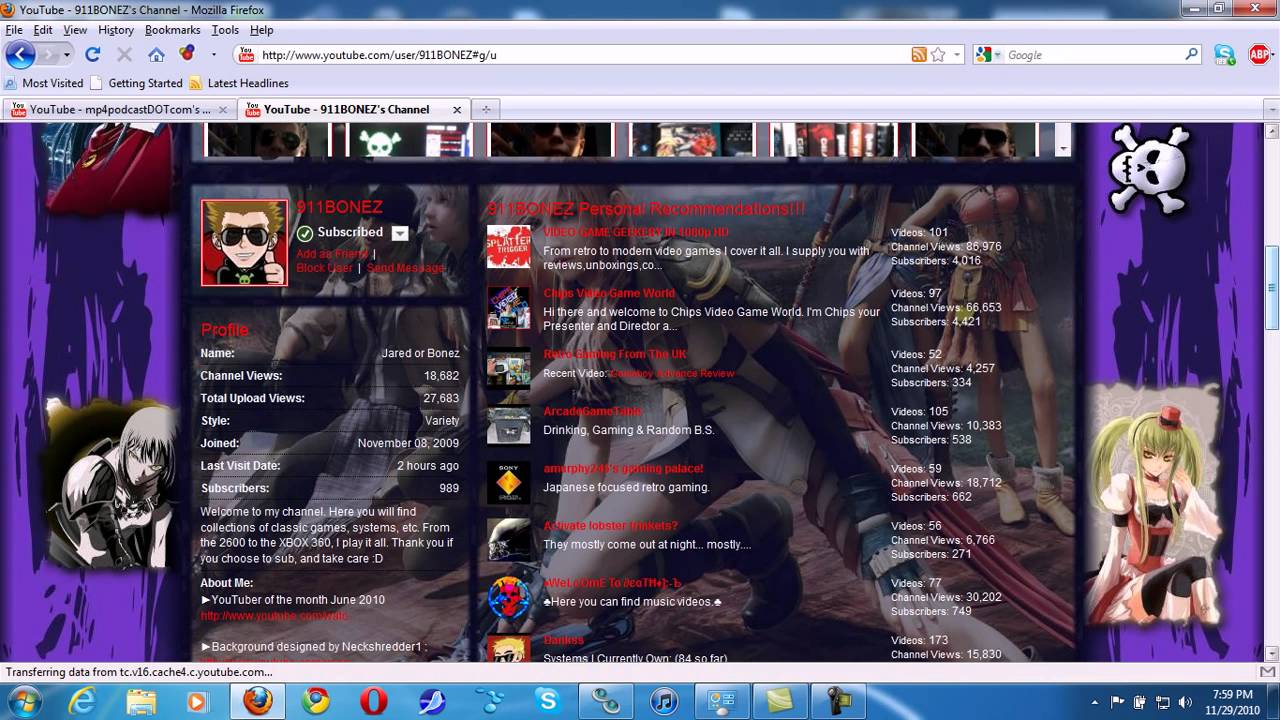Viewport: 1280px width, 720px height.
Task: Click the clock showing 7:59 PM
Action: point(1232,694)
